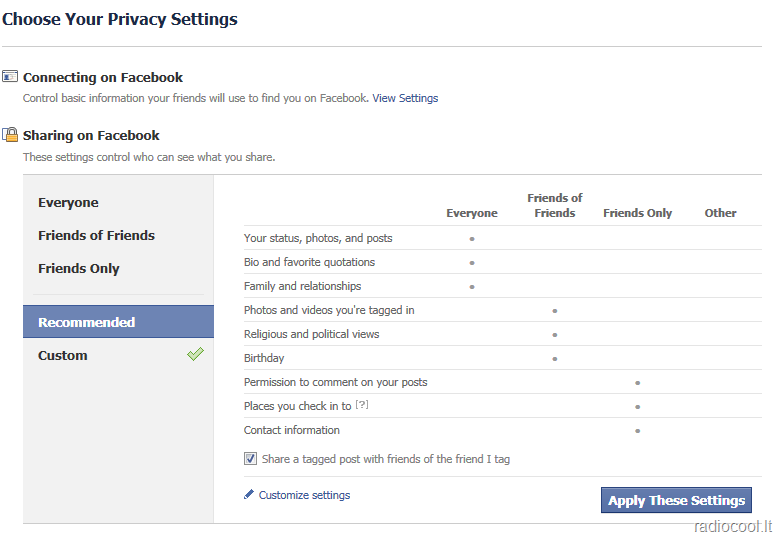The width and height of the screenshot is (778, 537).
Task: Click the dot in the Birthday row
Action: point(555,358)
